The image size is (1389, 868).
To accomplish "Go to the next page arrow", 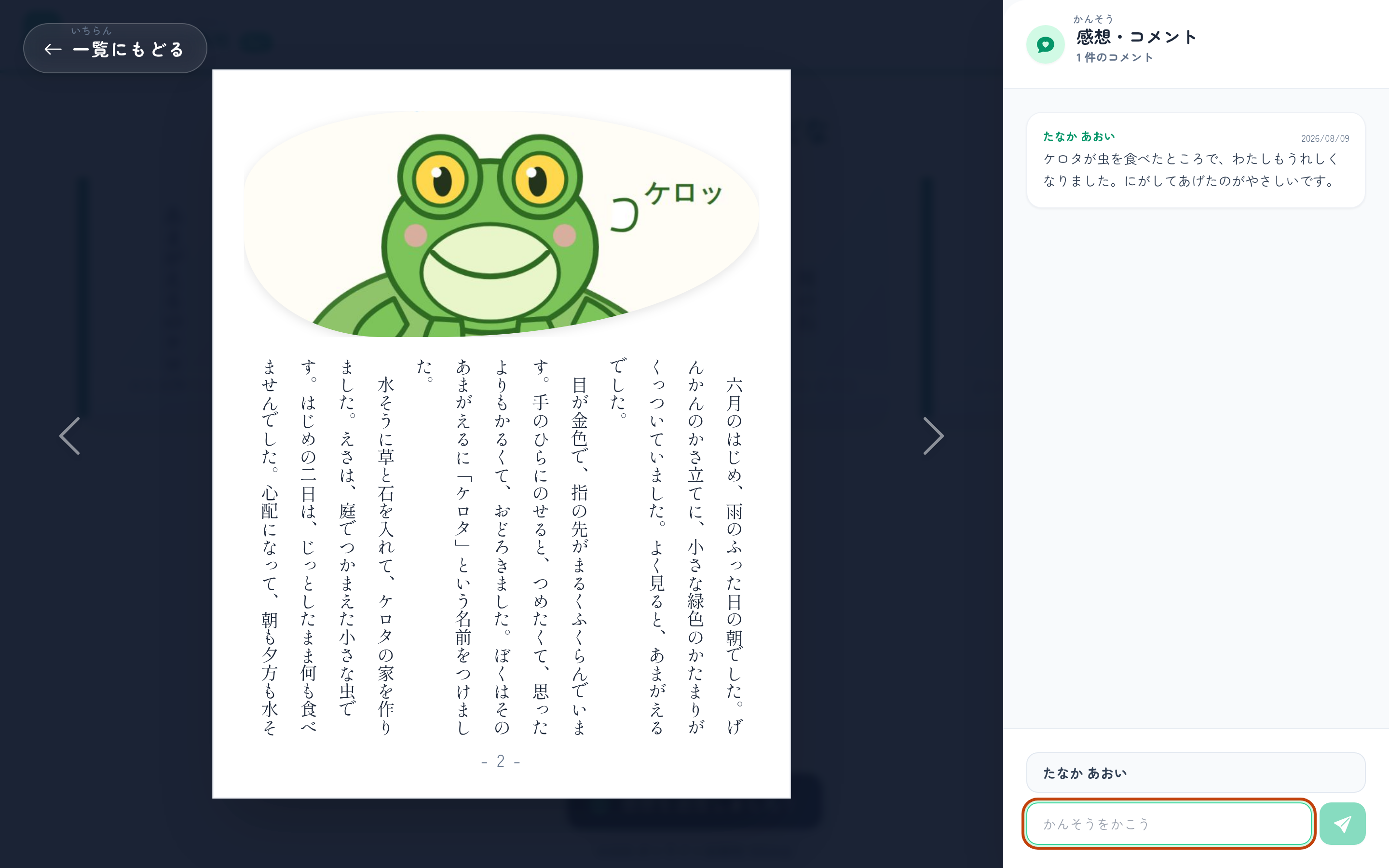I will 933,436.
